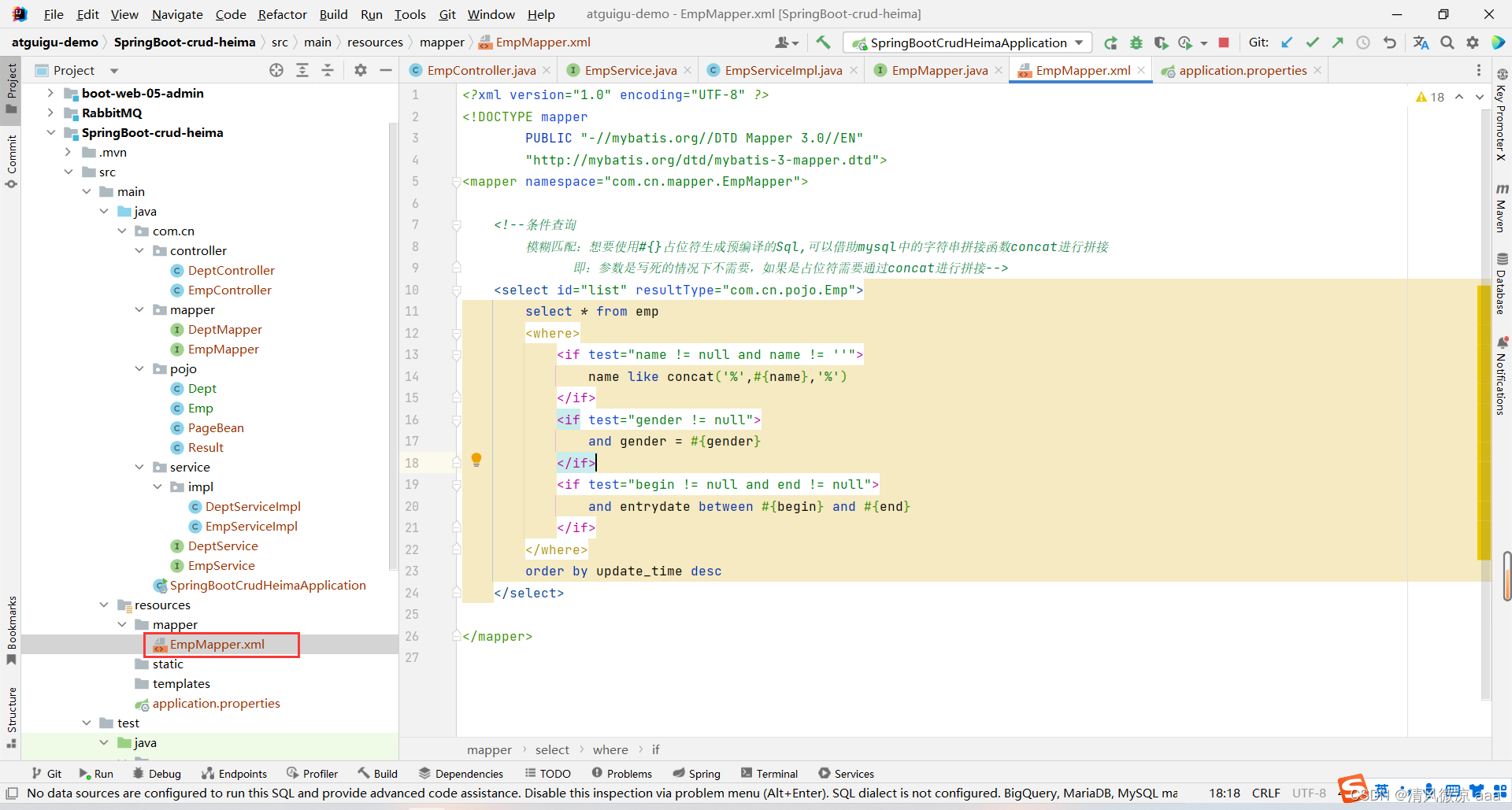The width and height of the screenshot is (1512, 810).
Task: Expand the .mvn folder
Action: click(x=68, y=152)
